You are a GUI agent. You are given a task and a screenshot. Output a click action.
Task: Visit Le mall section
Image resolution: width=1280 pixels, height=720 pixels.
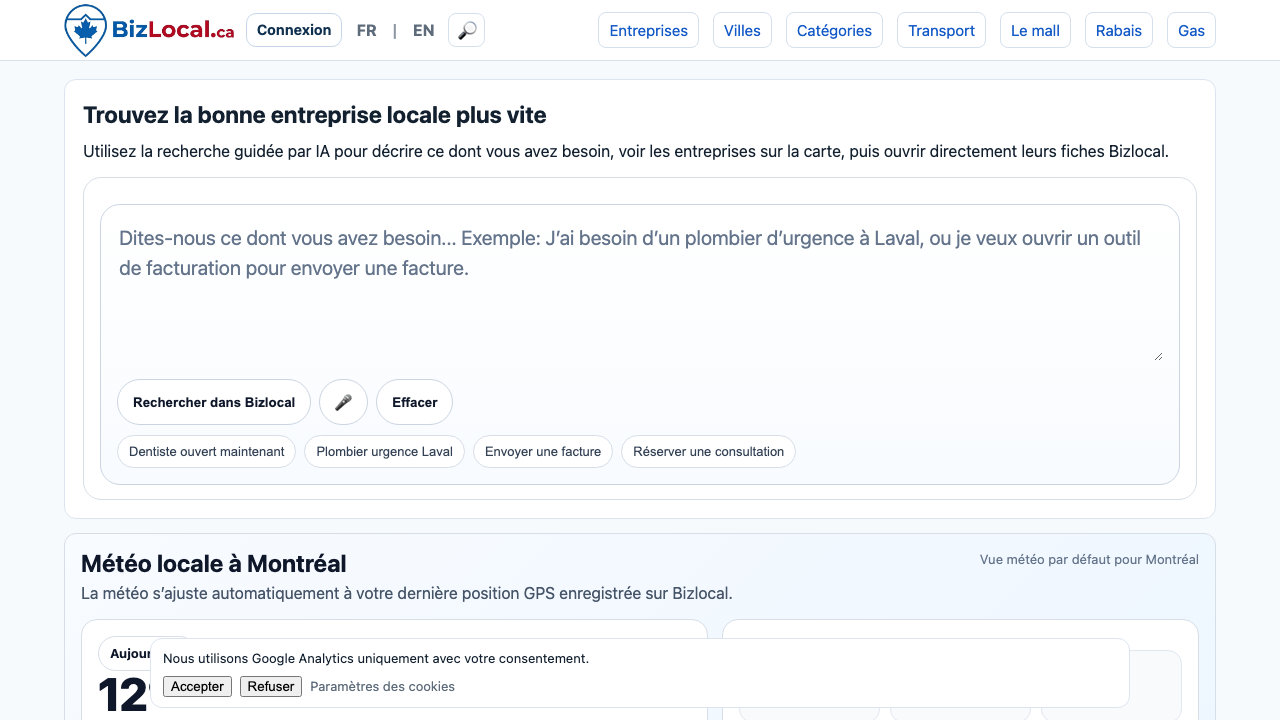(x=1035, y=30)
